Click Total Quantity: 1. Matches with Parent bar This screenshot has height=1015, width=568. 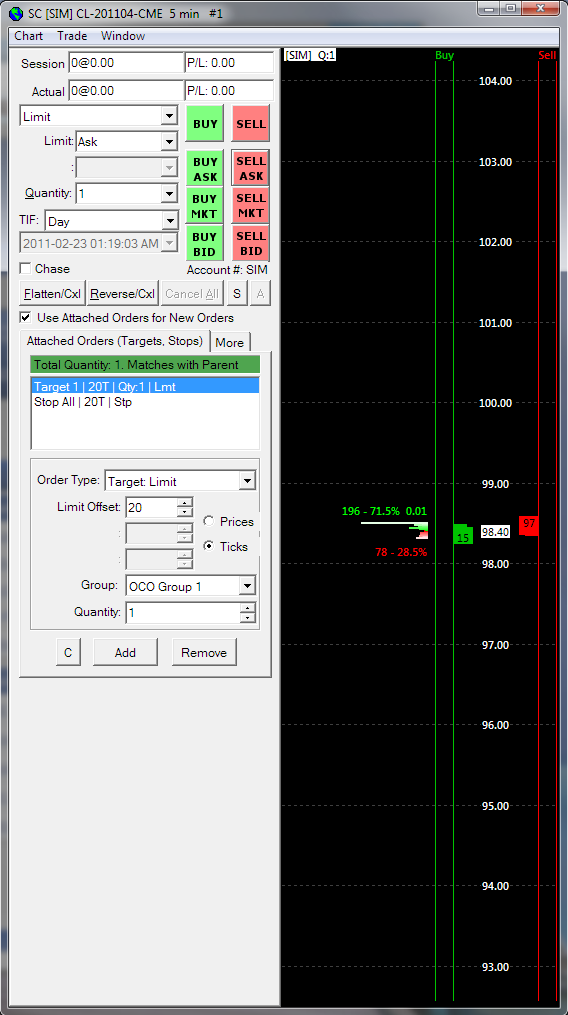(145, 364)
